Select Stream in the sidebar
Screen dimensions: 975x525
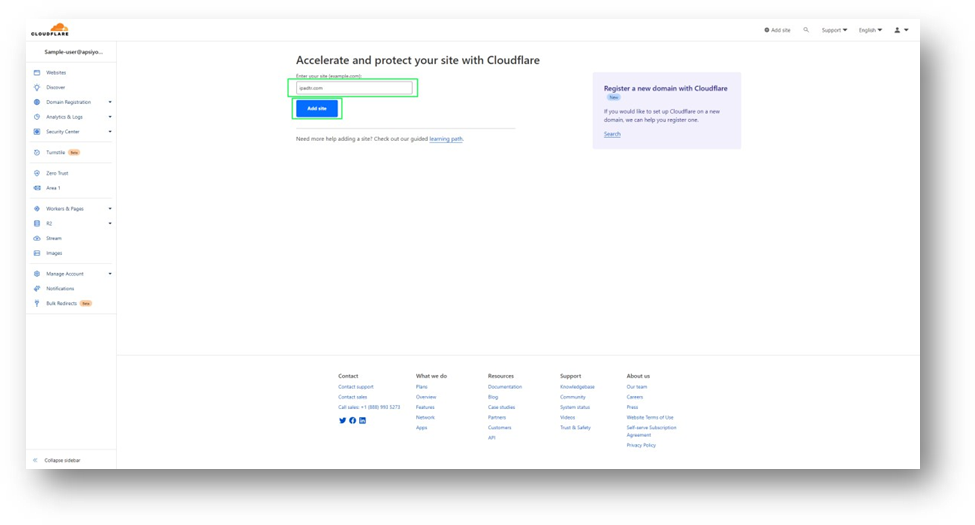53,238
